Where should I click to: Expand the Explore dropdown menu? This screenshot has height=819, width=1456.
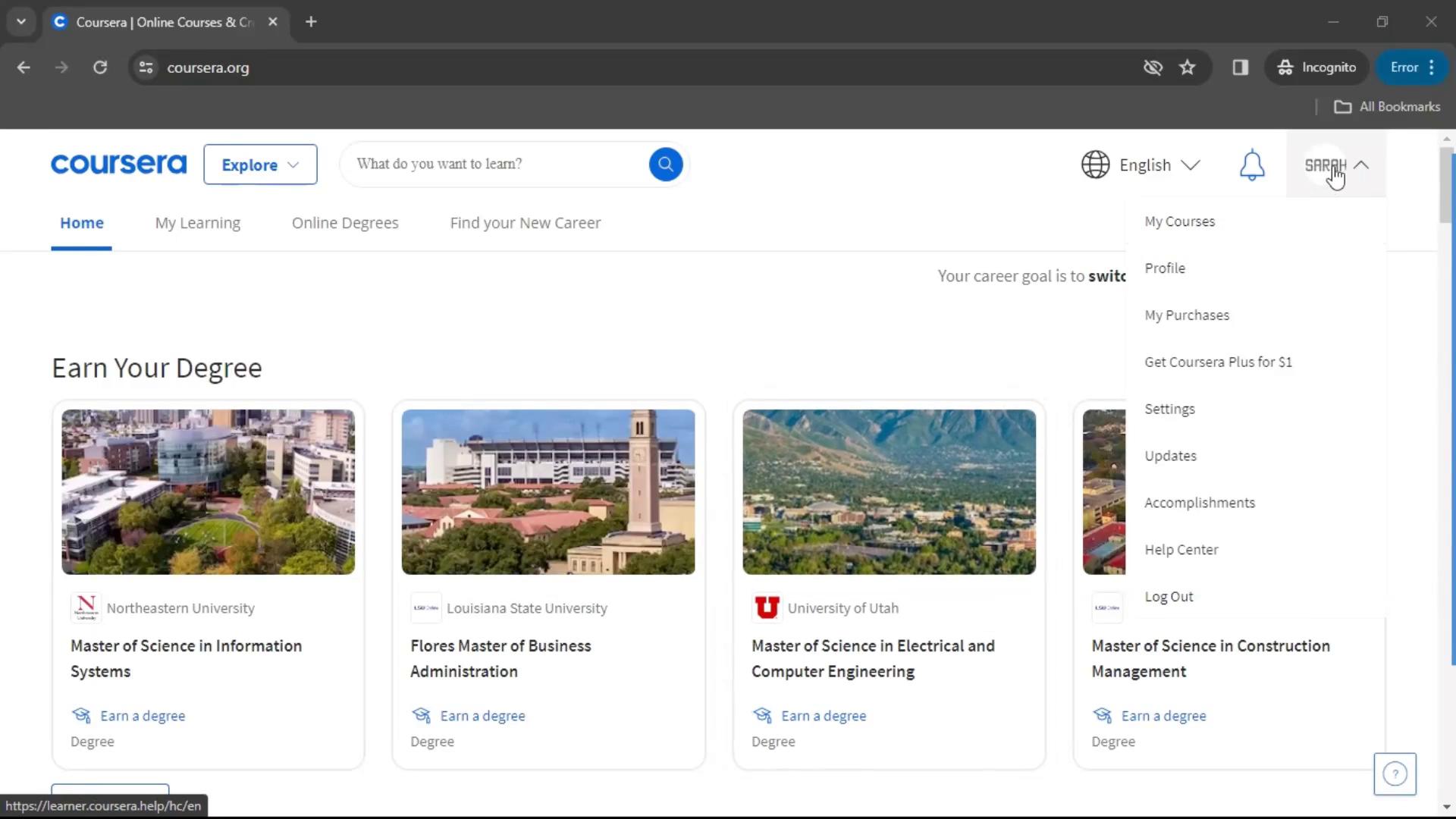(260, 164)
